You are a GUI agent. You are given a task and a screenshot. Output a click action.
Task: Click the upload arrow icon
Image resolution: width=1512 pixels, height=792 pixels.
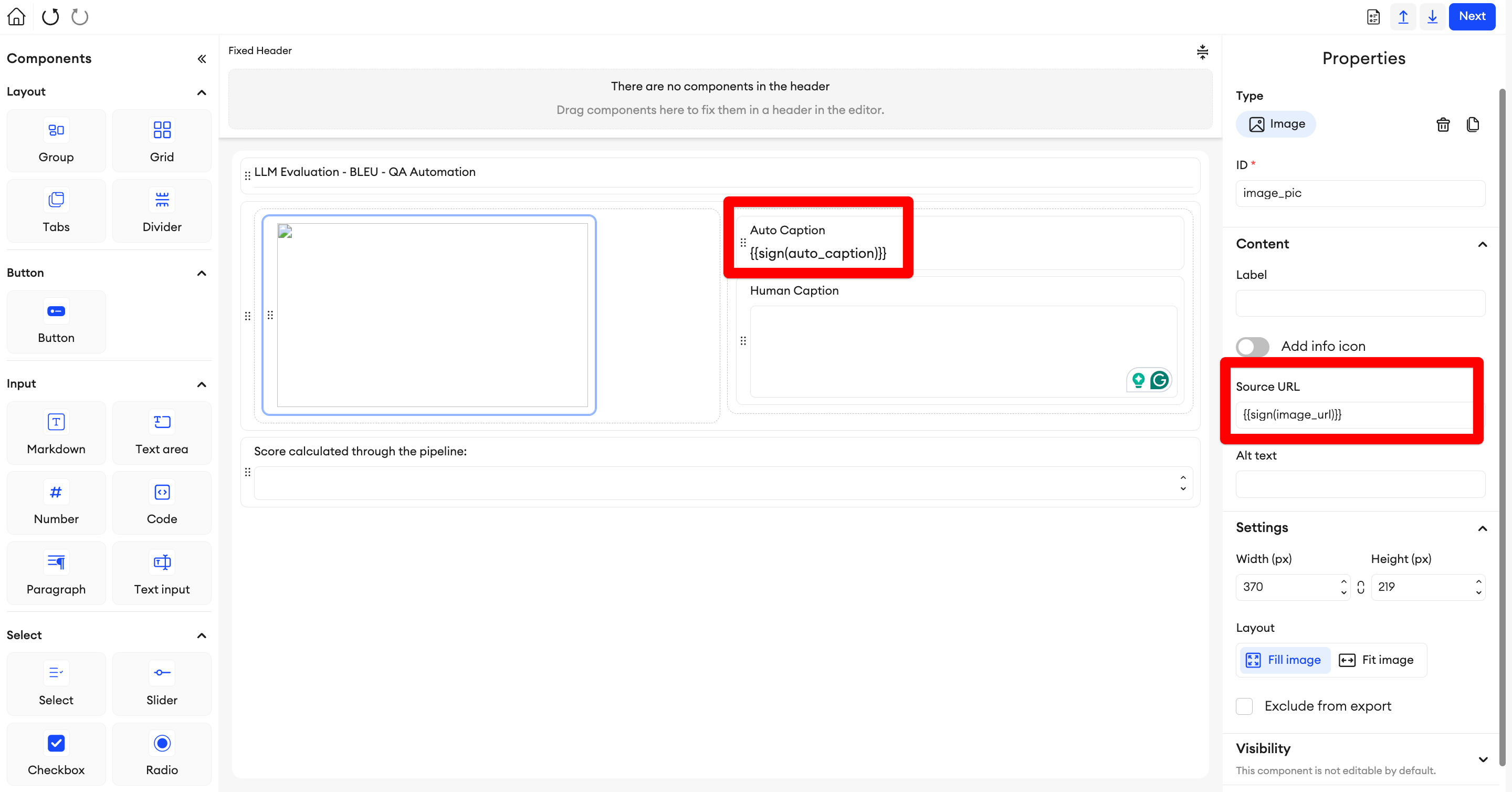[1403, 16]
